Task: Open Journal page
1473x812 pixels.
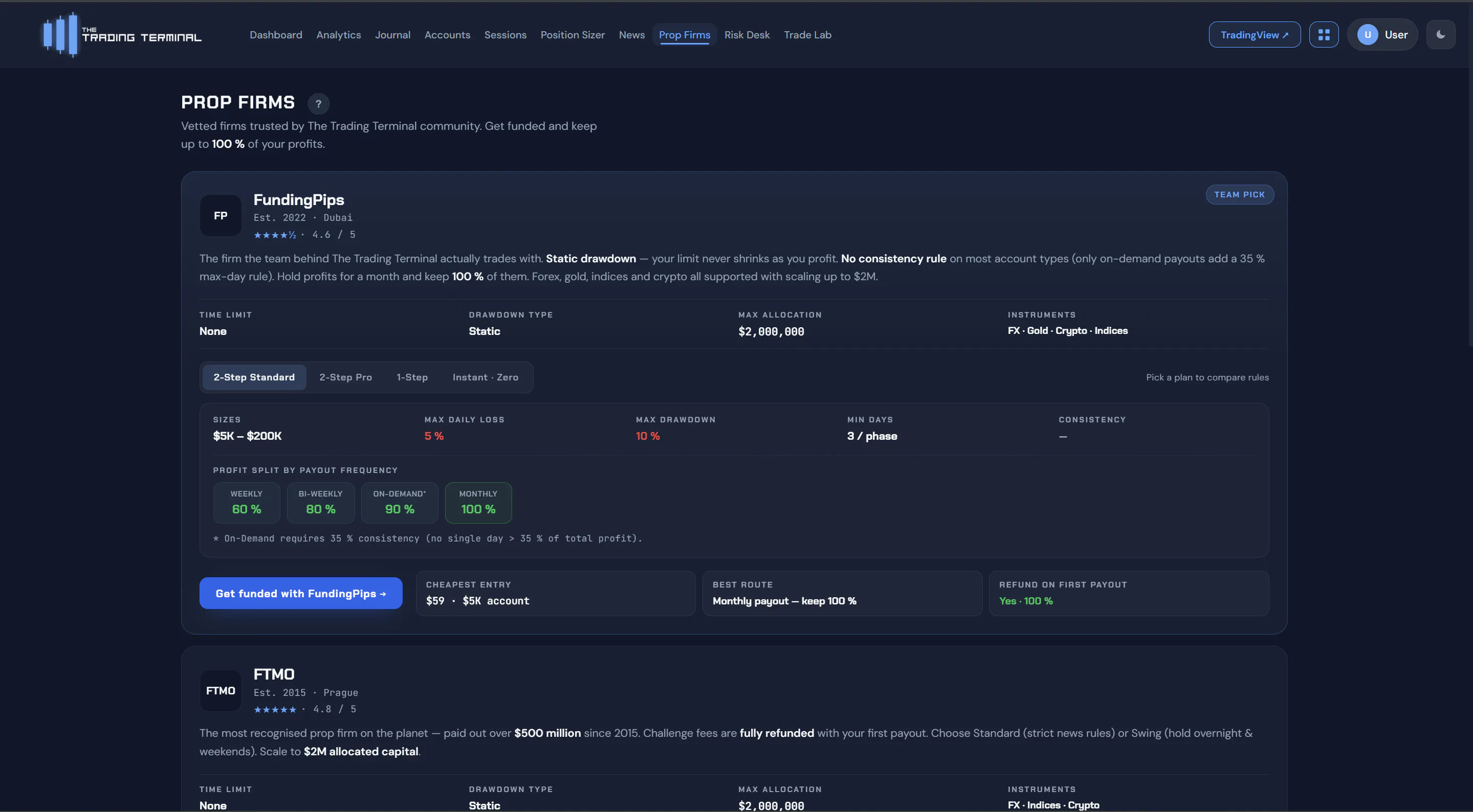Action: [x=393, y=35]
